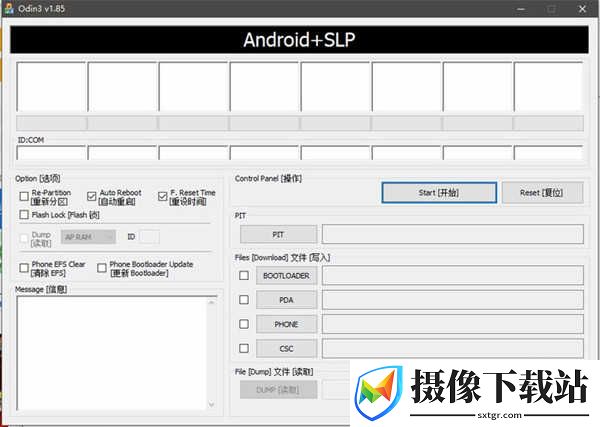Click the DUMP button
This screenshot has height=427, width=600.
point(279,390)
